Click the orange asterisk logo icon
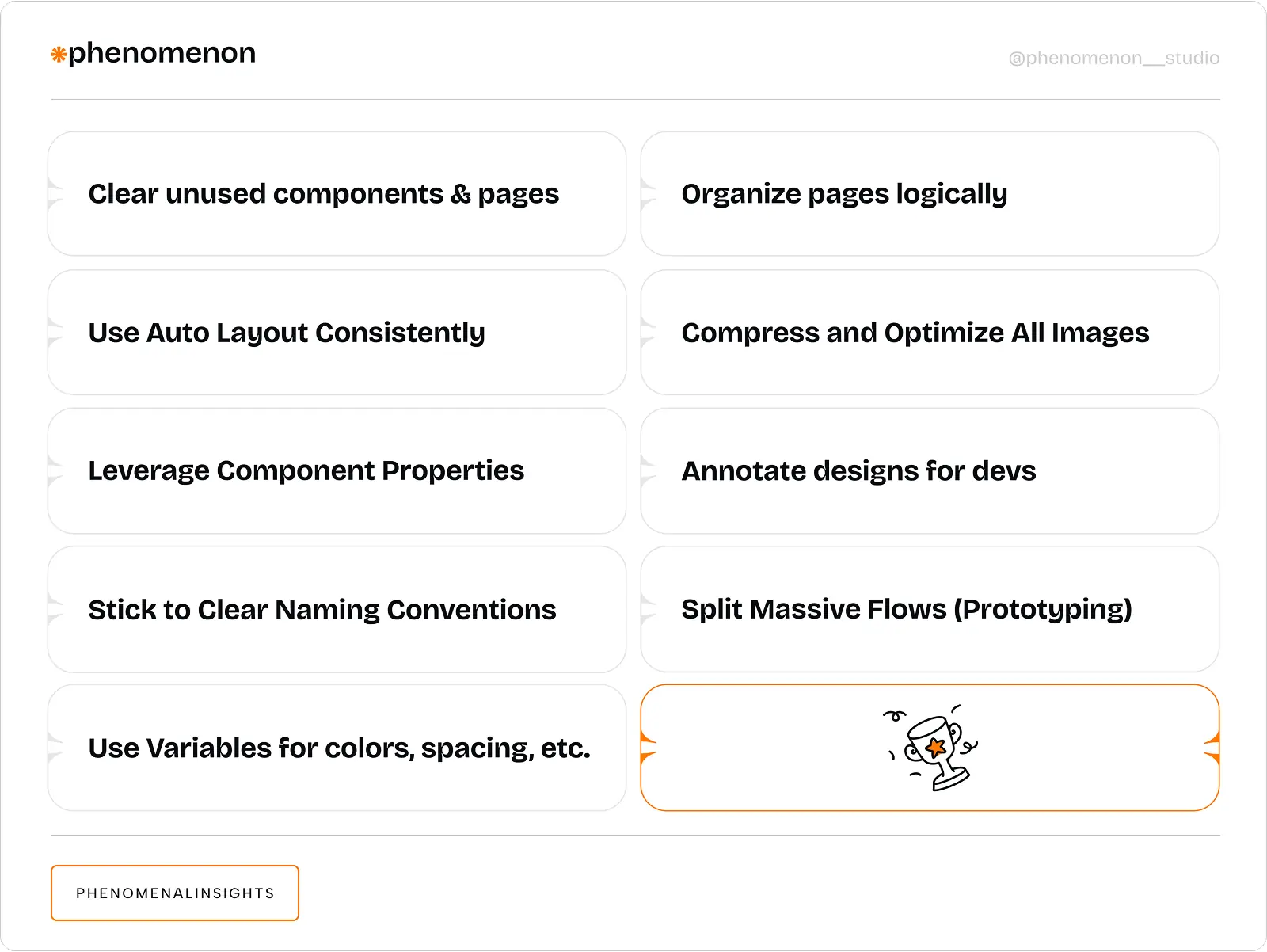This screenshot has width=1267, height=952. click(59, 55)
